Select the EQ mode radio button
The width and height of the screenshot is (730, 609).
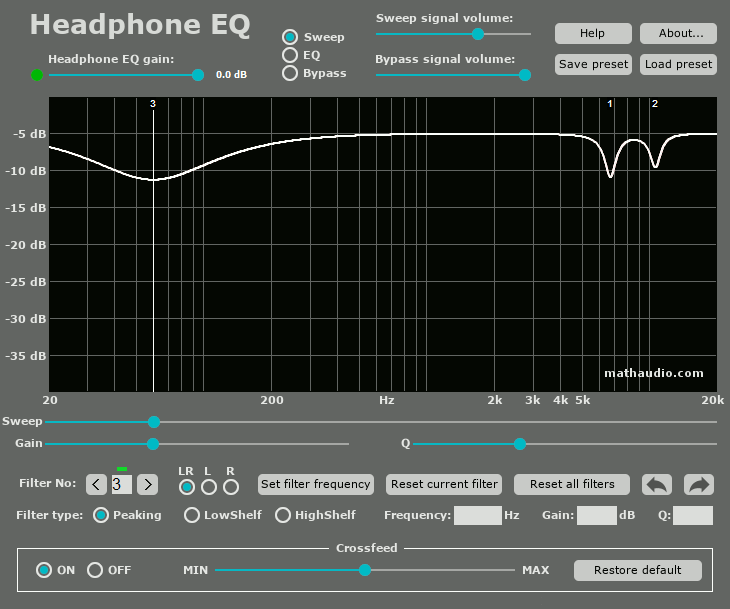point(290,55)
